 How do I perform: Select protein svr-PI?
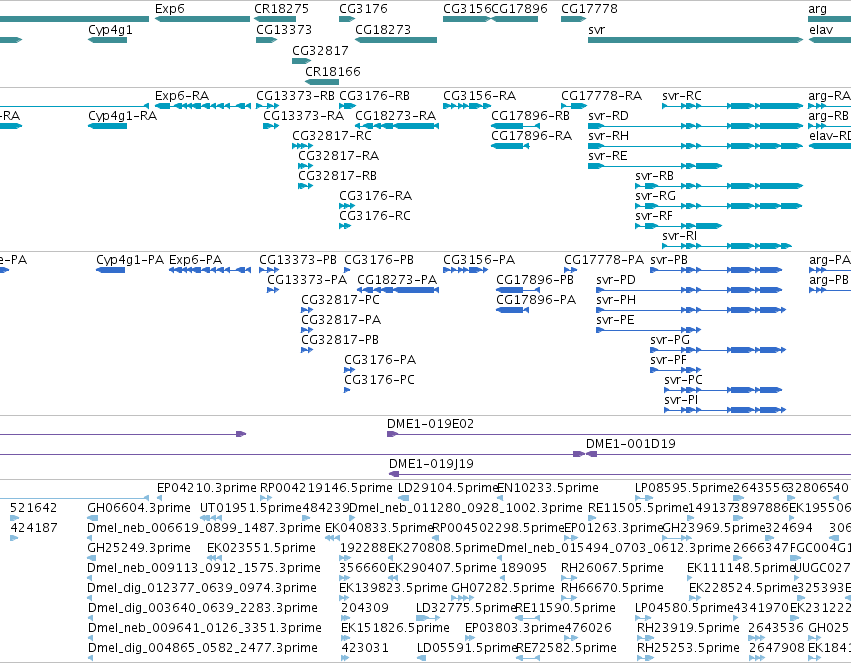coord(725,410)
